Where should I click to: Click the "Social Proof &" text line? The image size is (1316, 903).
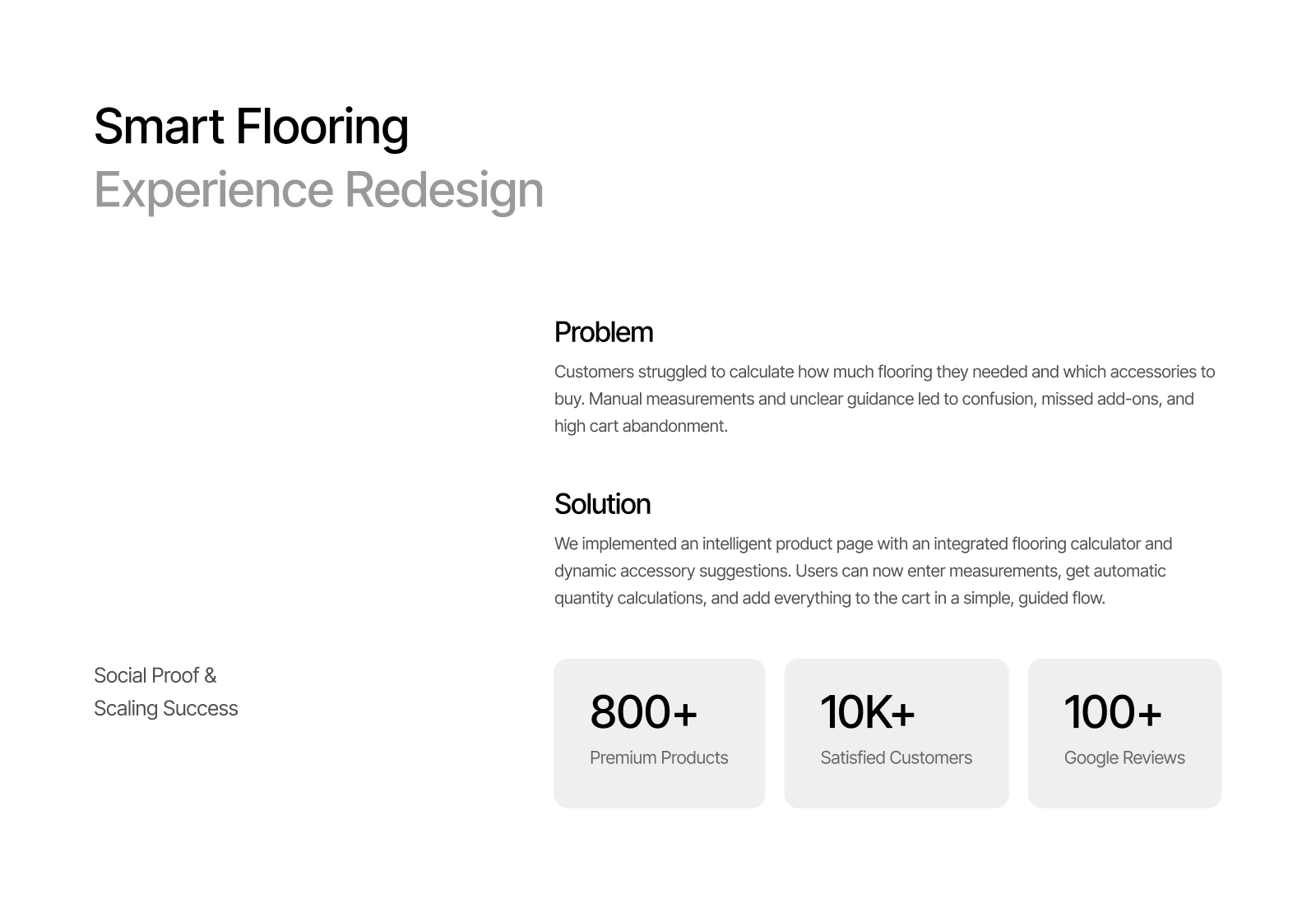pyautogui.click(x=155, y=675)
